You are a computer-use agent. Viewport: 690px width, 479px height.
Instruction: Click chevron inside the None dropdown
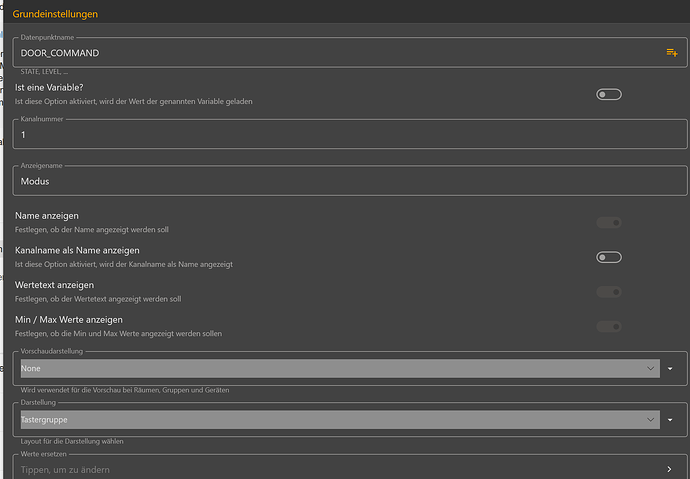point(651,368)
